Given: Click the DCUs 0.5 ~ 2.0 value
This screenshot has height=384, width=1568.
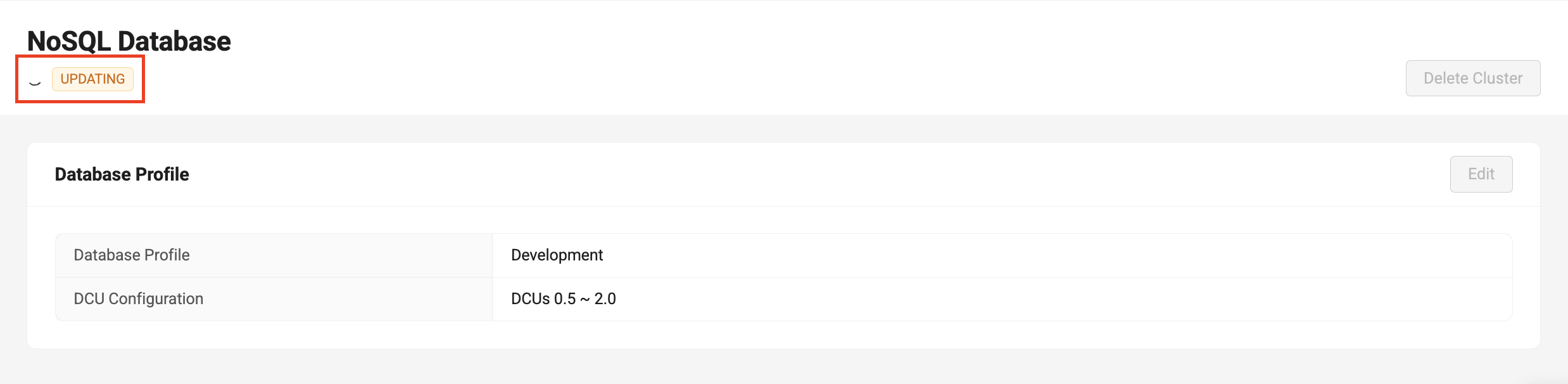Looking at the screenshot, I should pos(563,298).
